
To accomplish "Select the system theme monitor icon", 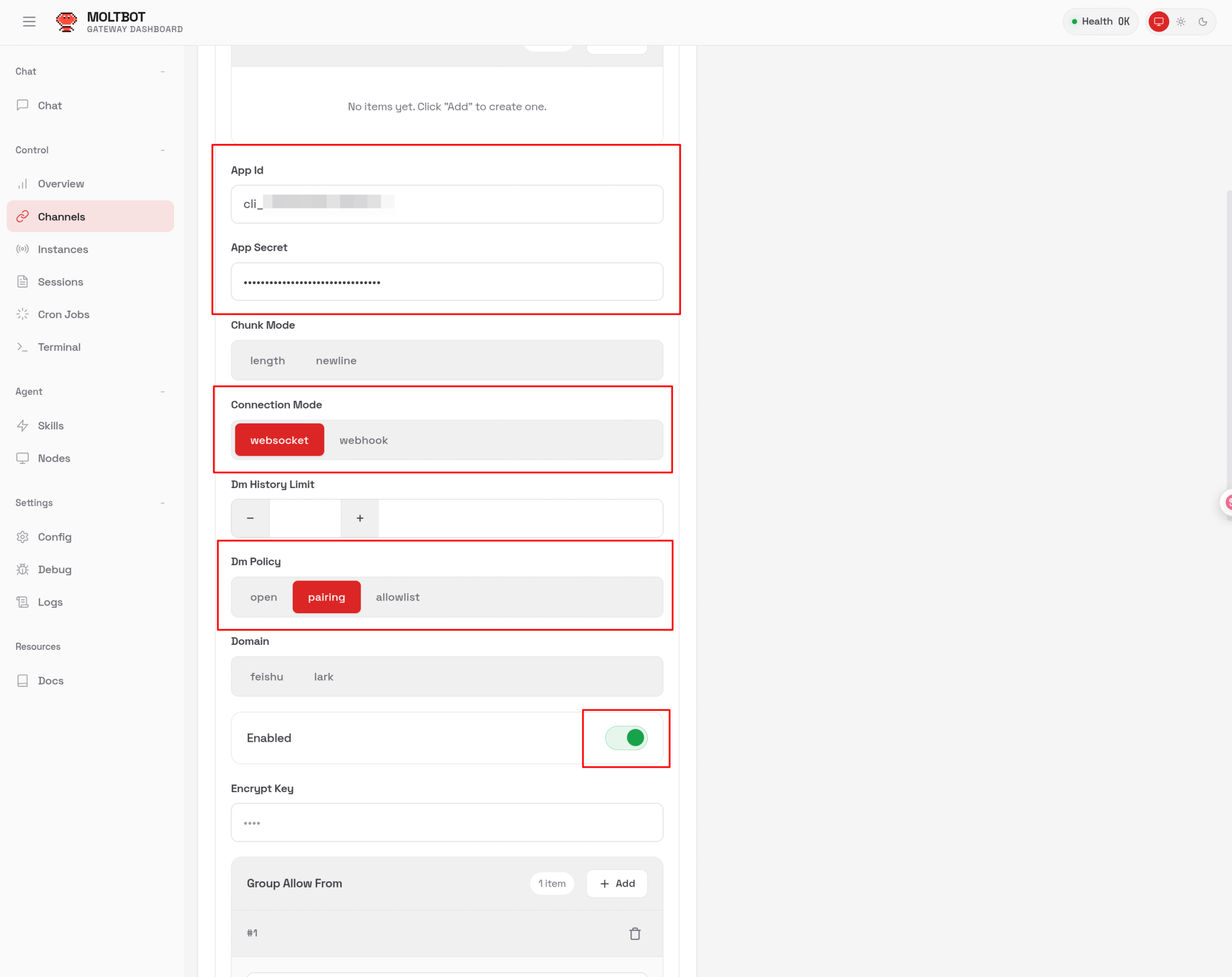I will coord(1158,22).
